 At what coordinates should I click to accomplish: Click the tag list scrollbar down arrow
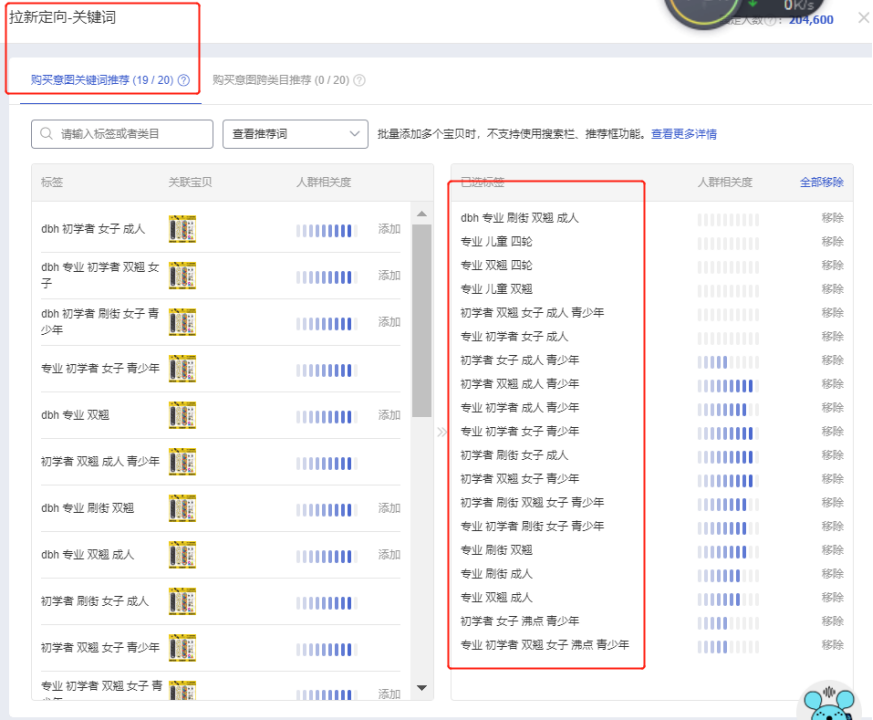(422, 688)
